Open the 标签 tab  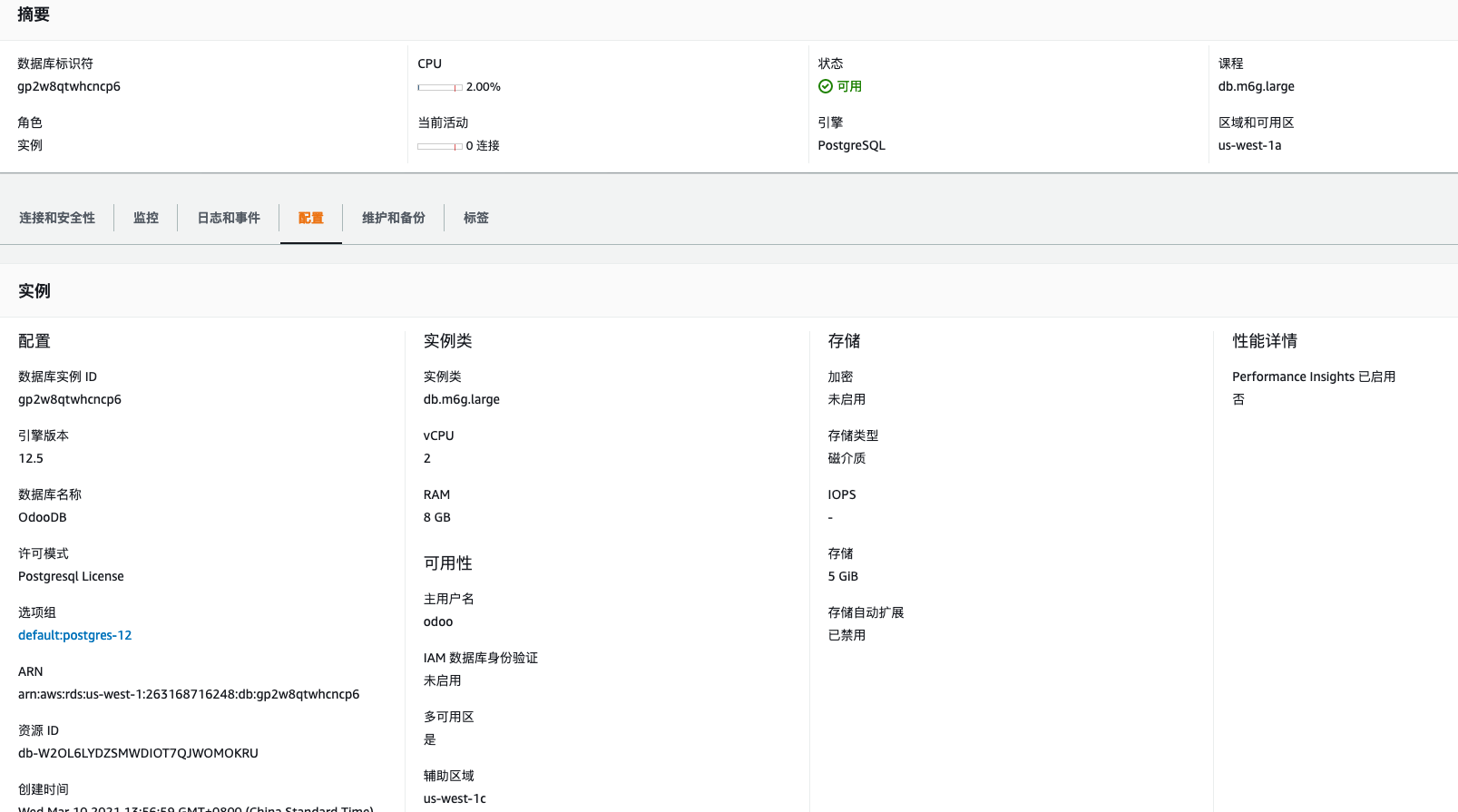point(476,218)
